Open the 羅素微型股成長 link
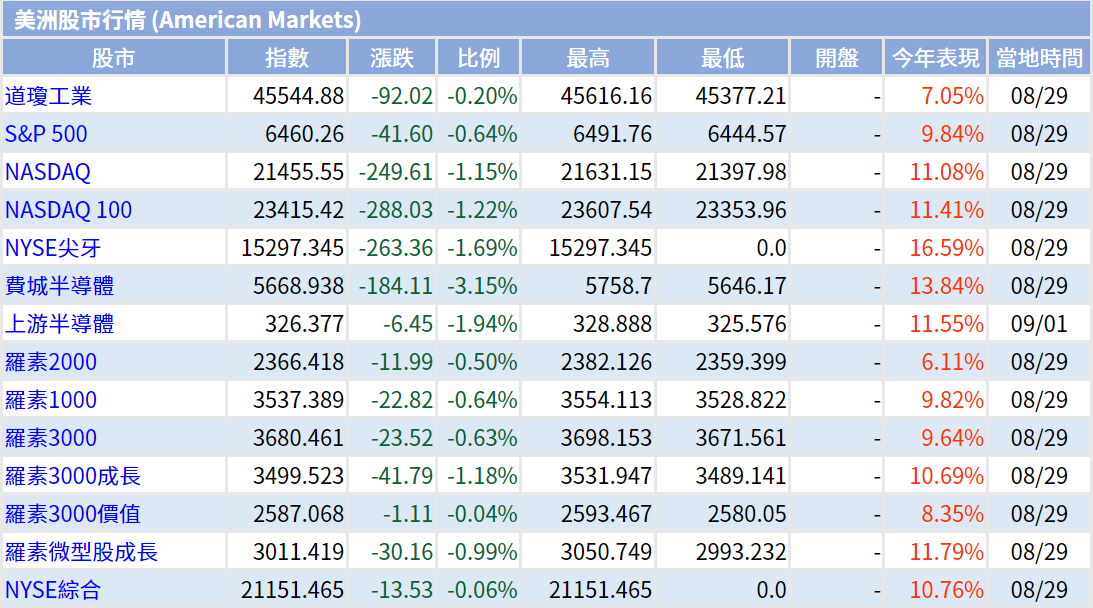 (x=81, y=552)
